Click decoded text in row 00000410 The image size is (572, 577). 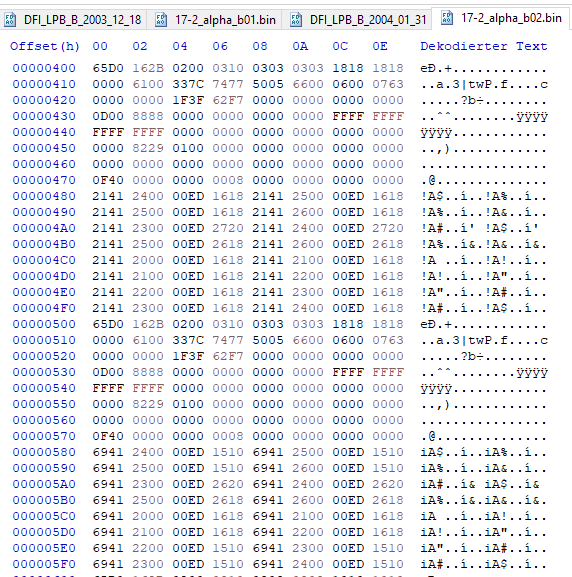click(x=484, y=84)
